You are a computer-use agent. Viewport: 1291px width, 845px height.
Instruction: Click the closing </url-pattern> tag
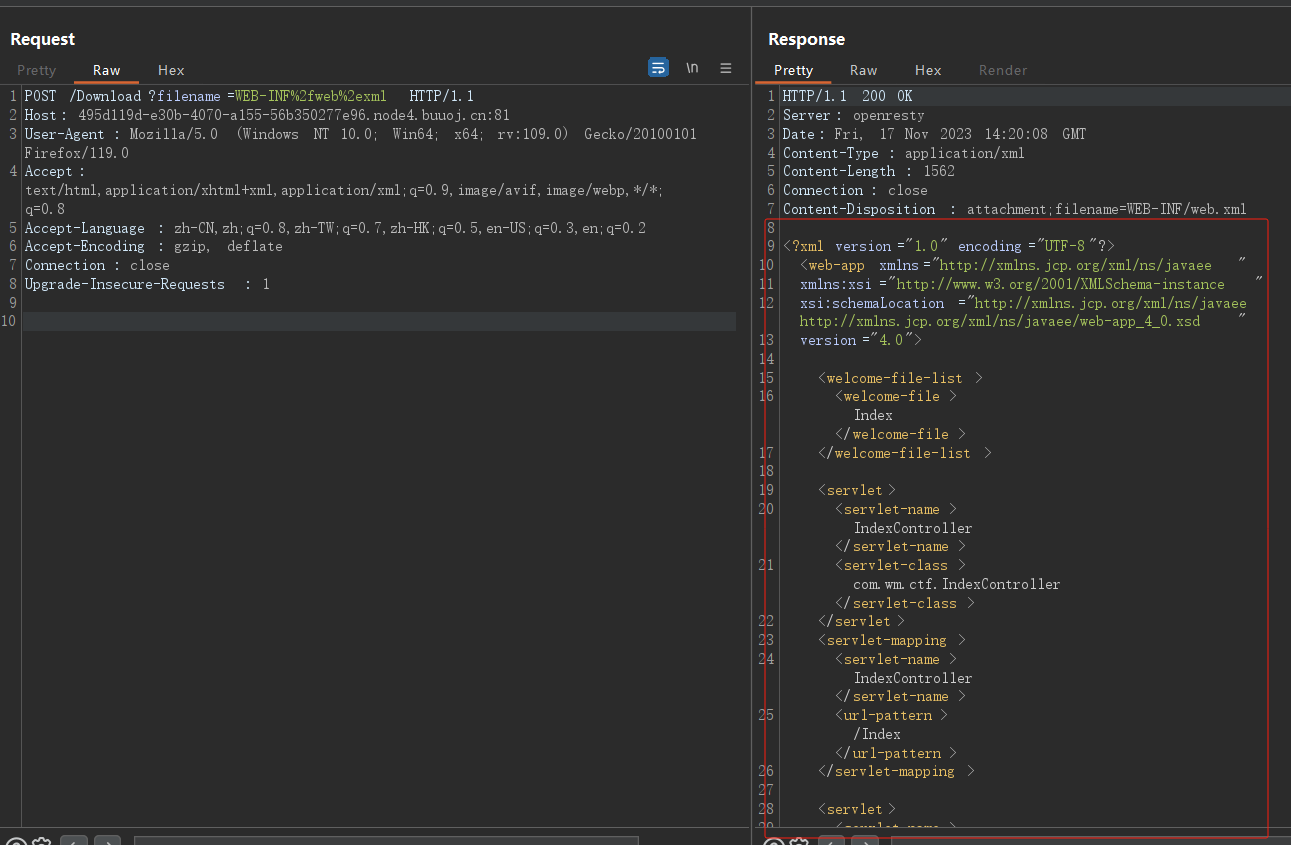tap(896, 753)
